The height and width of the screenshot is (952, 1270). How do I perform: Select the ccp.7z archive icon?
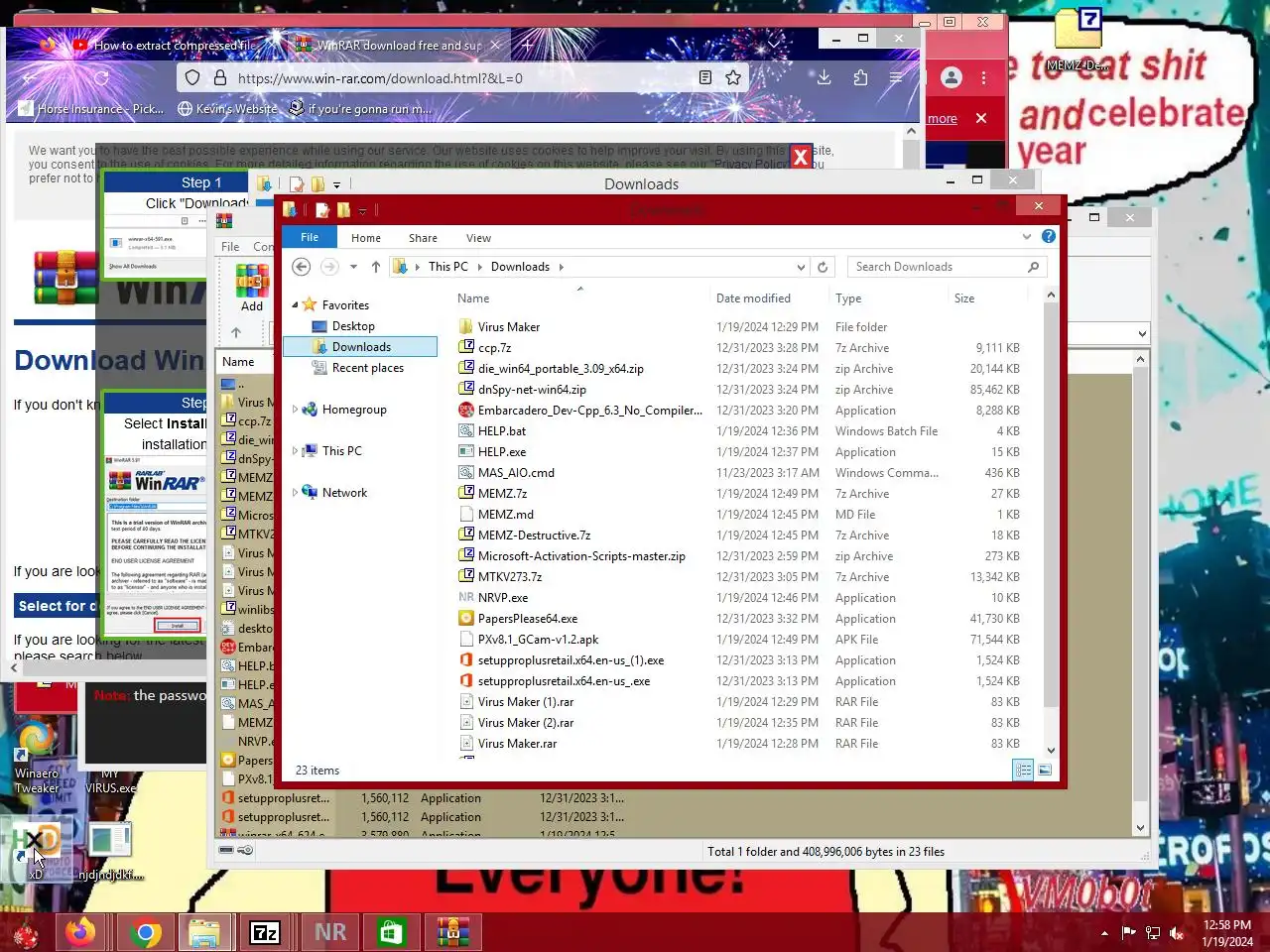tap(466, 347)
